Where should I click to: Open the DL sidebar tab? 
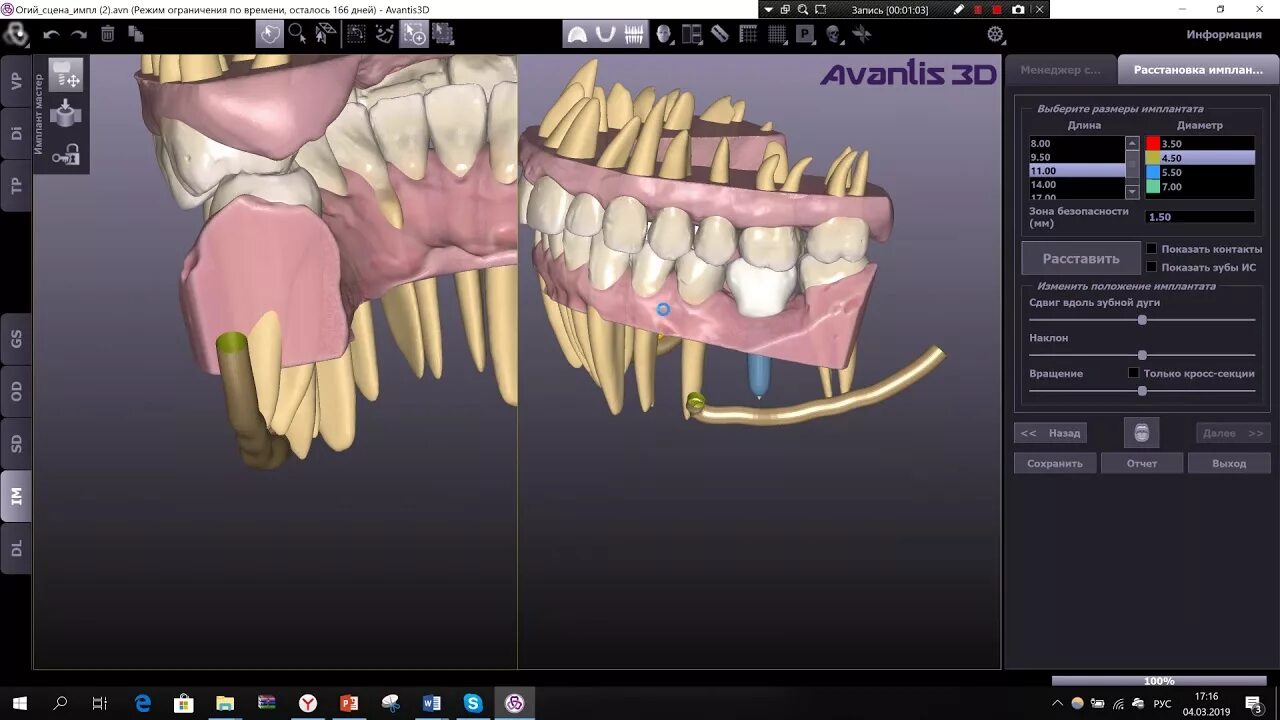pos(16,548)
